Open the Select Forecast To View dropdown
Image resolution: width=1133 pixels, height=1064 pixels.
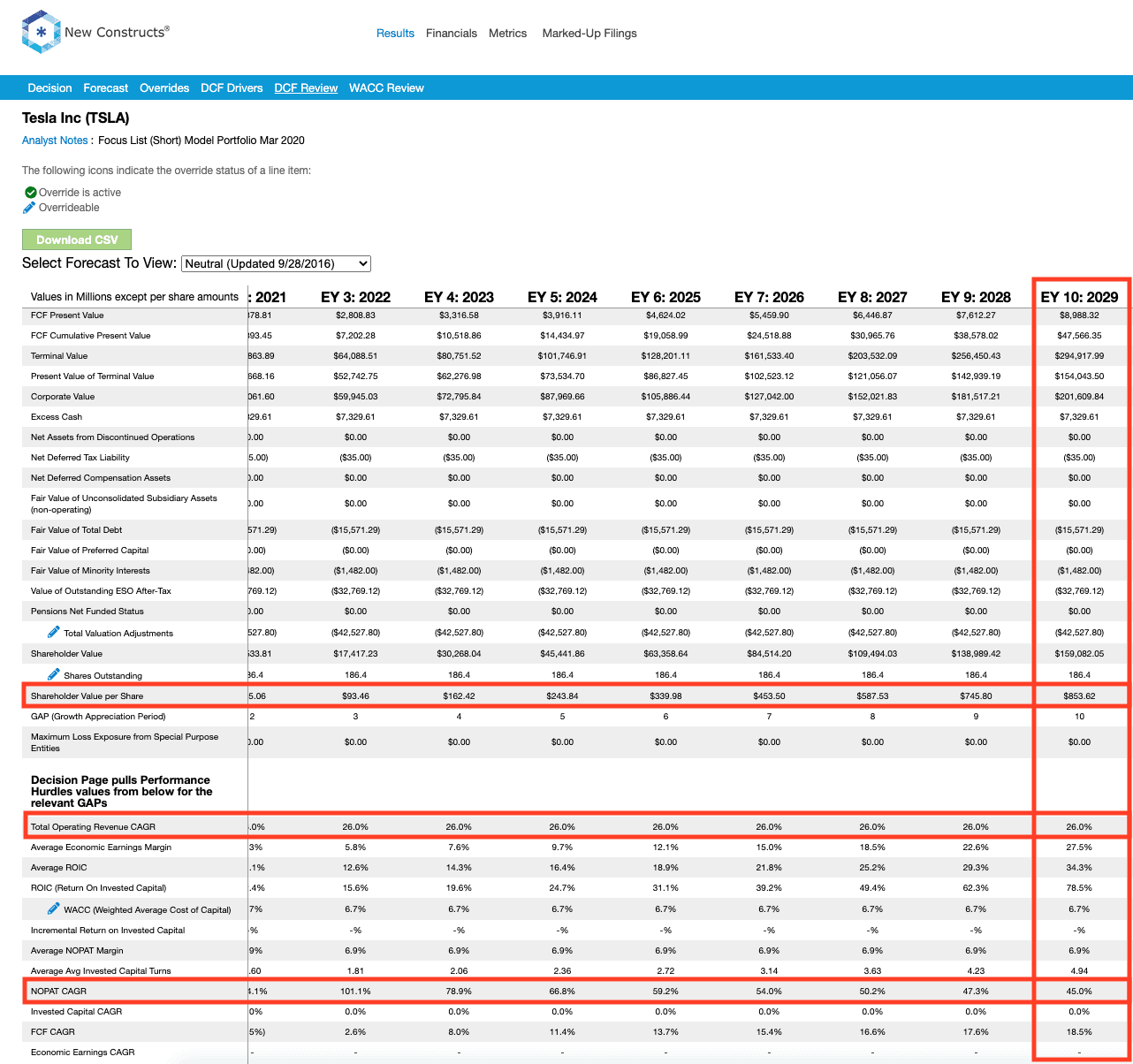(x=276, y=263)
